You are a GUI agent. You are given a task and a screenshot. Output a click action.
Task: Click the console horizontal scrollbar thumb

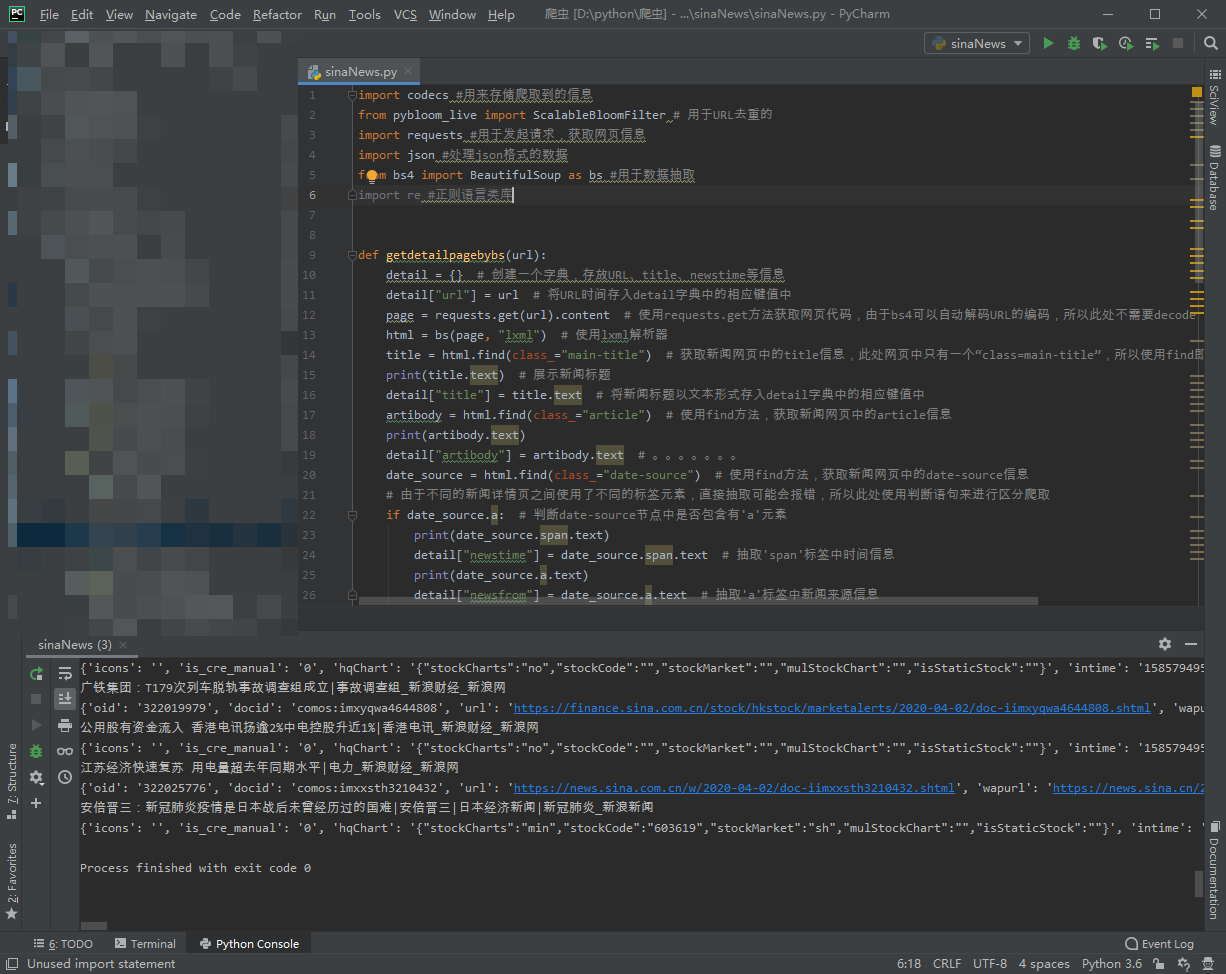point(93,927)
